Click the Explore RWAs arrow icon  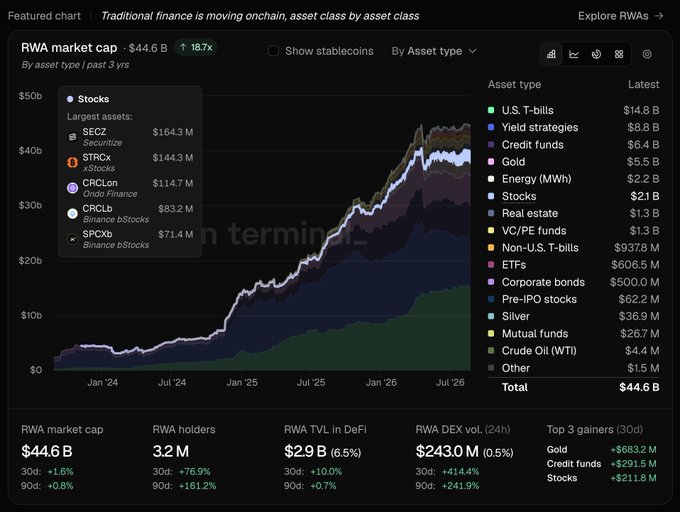[659, 16]
